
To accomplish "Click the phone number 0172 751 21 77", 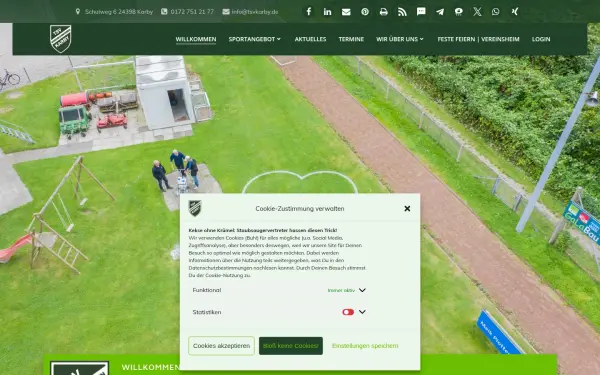I will click(x=192, y=11).
